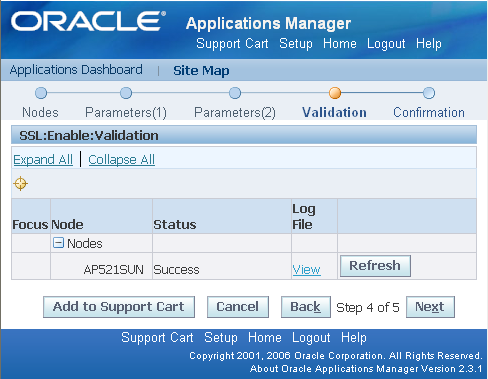
Task: Click the Parameters(1) step circle
Action: 126,93
